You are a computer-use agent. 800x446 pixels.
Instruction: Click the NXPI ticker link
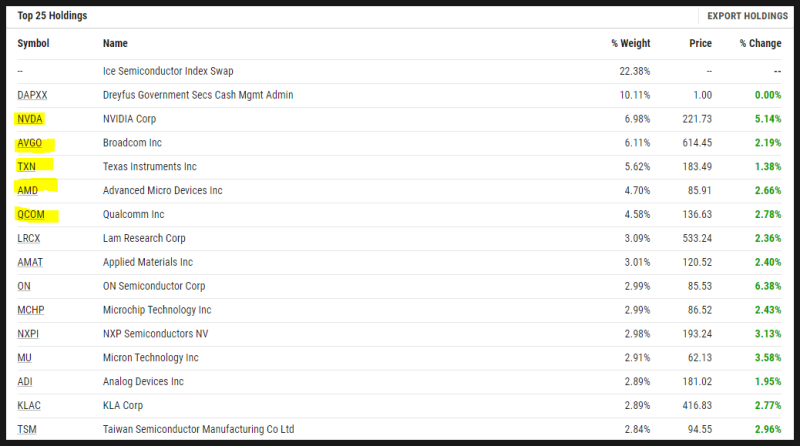28,334
